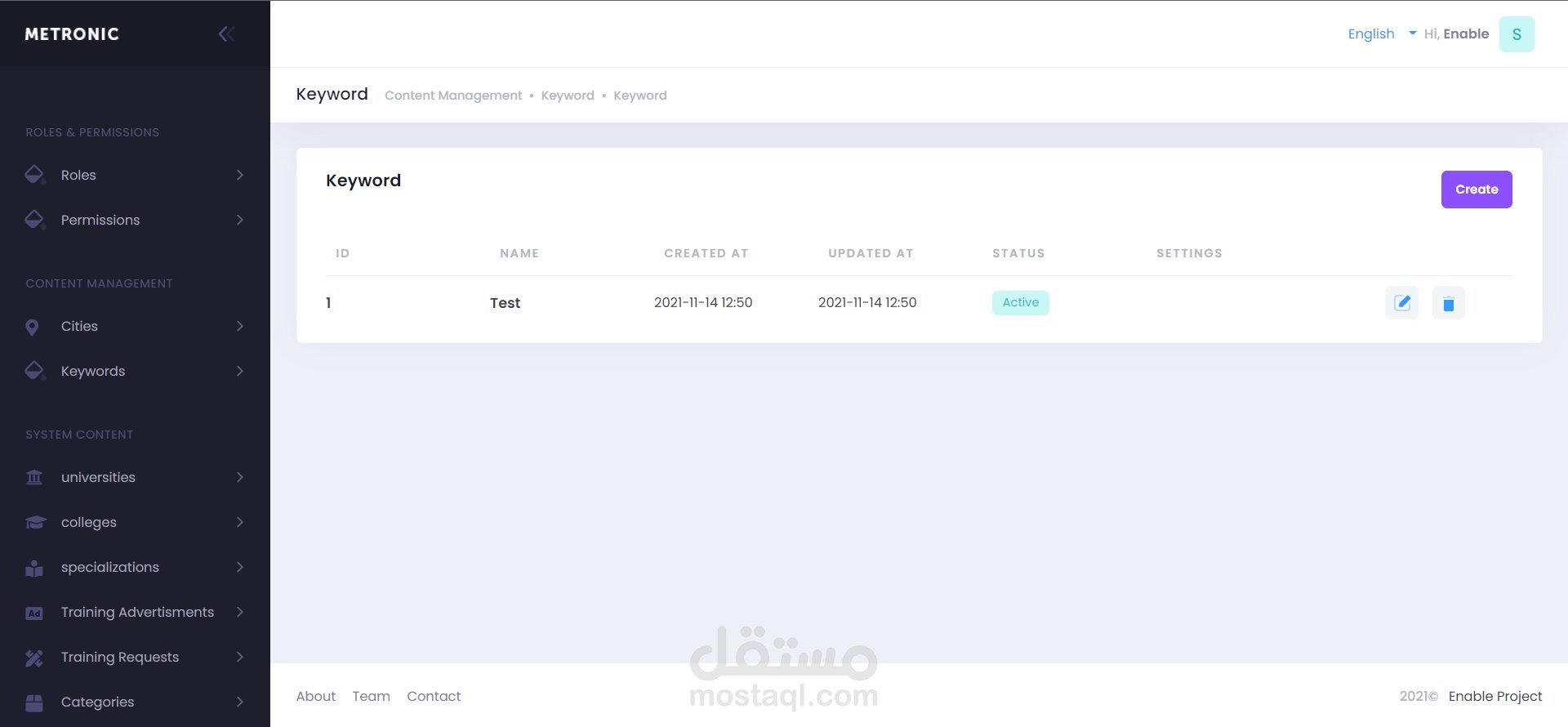This screenshot has width=1568, height=727.
Task: Open the user avatar S
Action: click(1517, 34)
